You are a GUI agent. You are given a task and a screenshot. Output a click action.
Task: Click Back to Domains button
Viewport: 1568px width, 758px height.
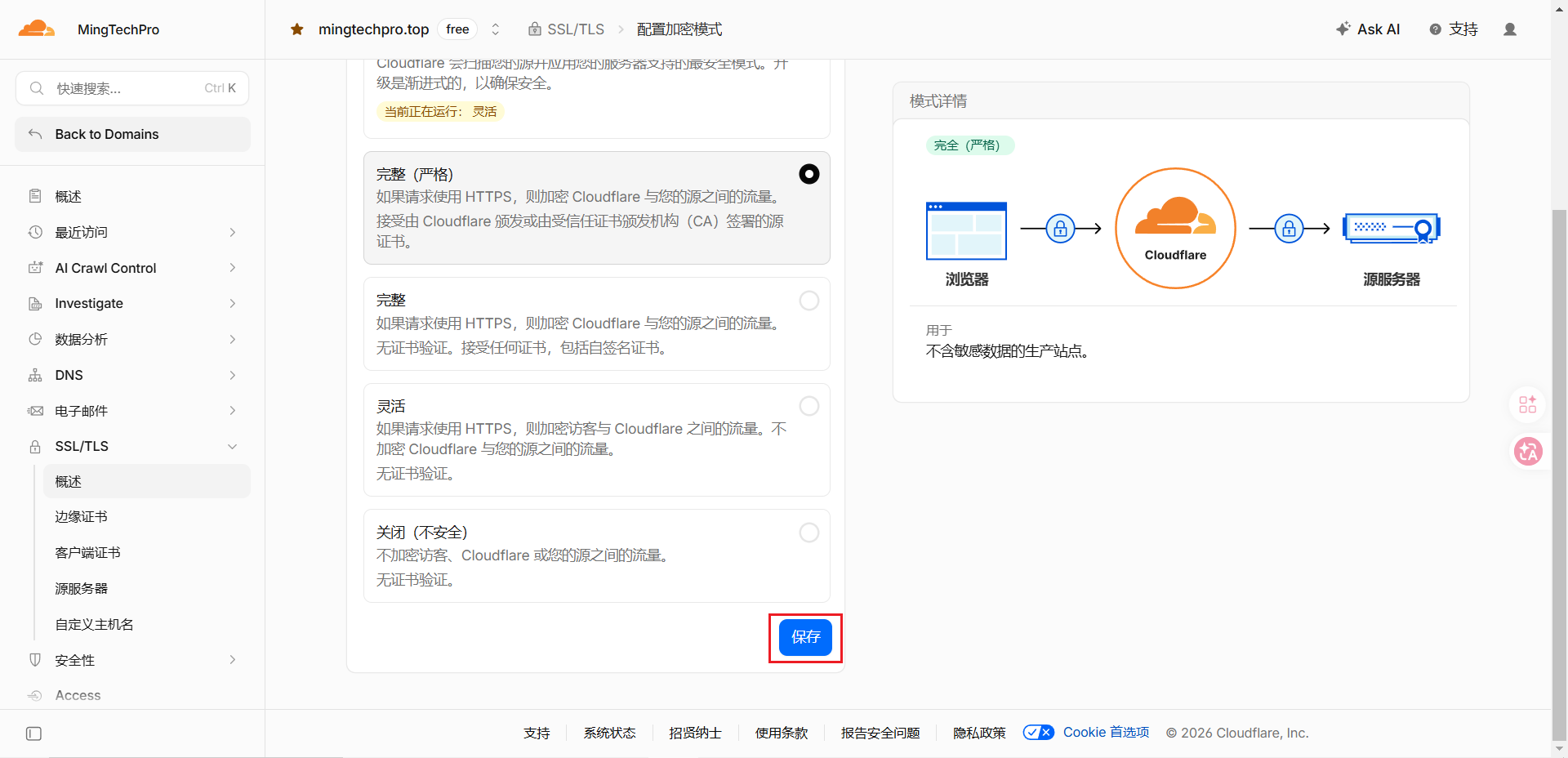point(132,134)
